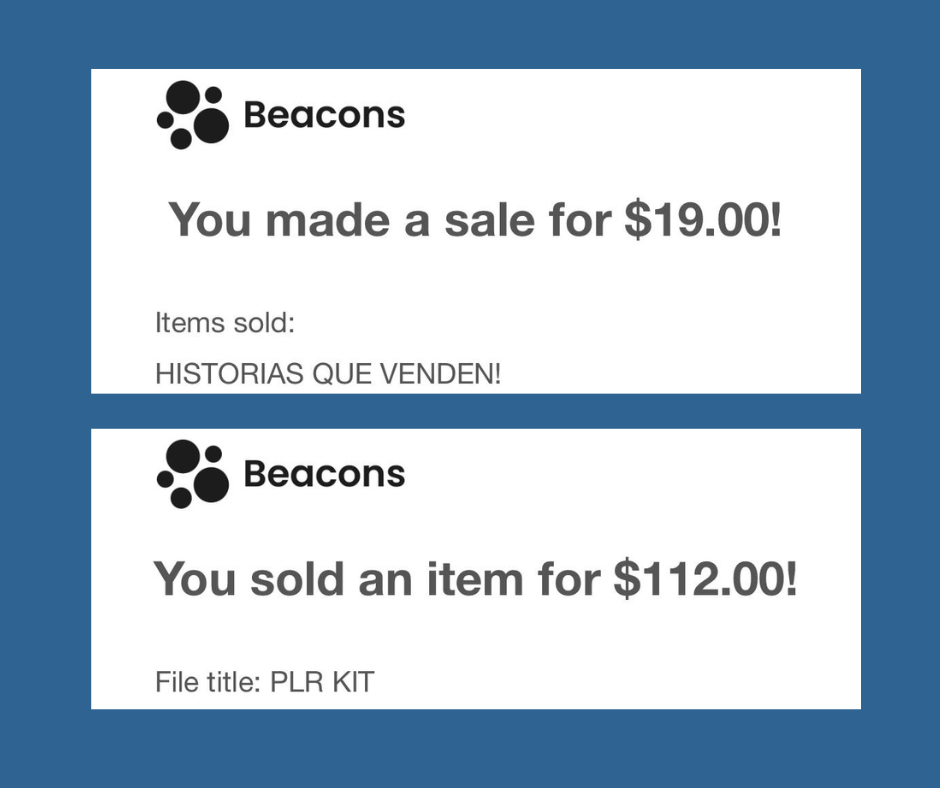Select the Beacons wordmark in the top card
The height and width of the screenshot is (788, 940).
pos(324,116)
